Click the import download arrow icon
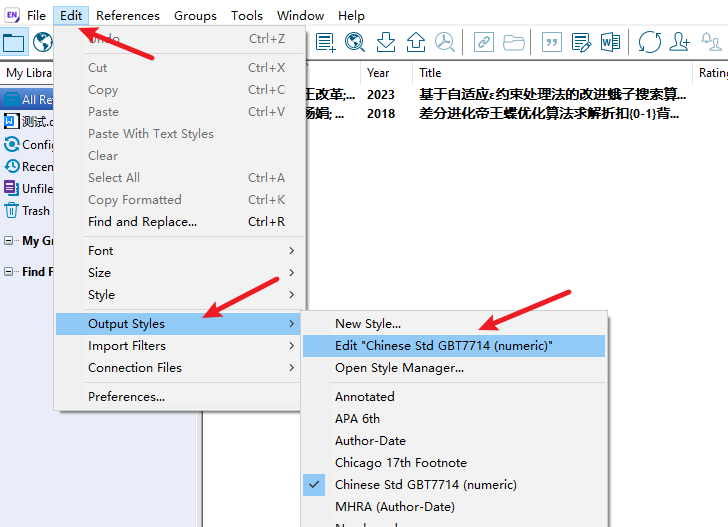728x527 pixels. (x=386, y=42)
